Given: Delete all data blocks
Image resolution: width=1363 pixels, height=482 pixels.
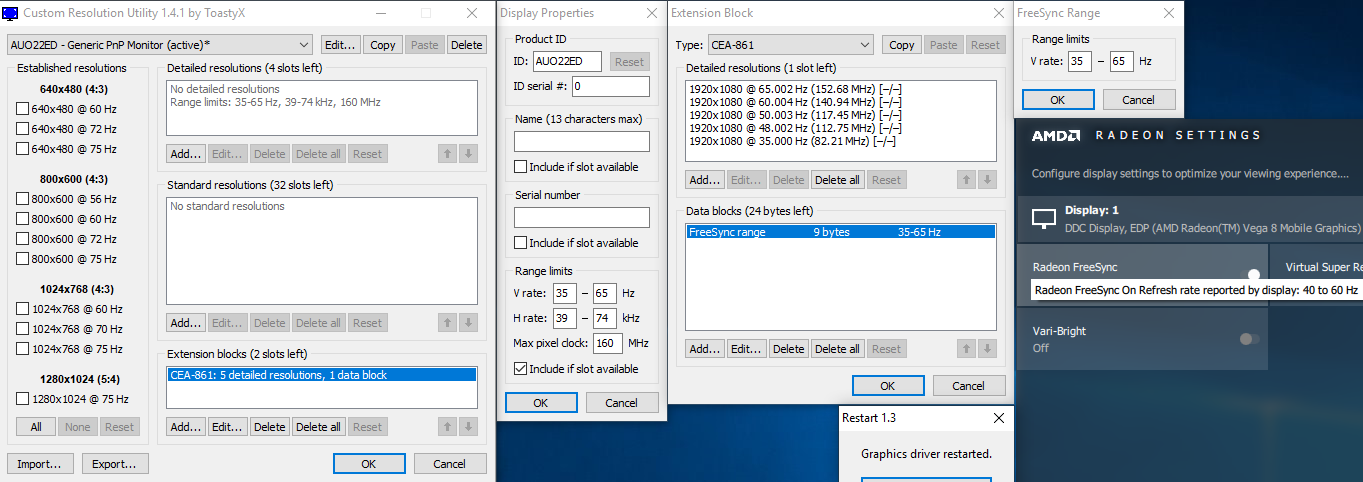Looking at the screenshot, I should click(x=837, y=349).
